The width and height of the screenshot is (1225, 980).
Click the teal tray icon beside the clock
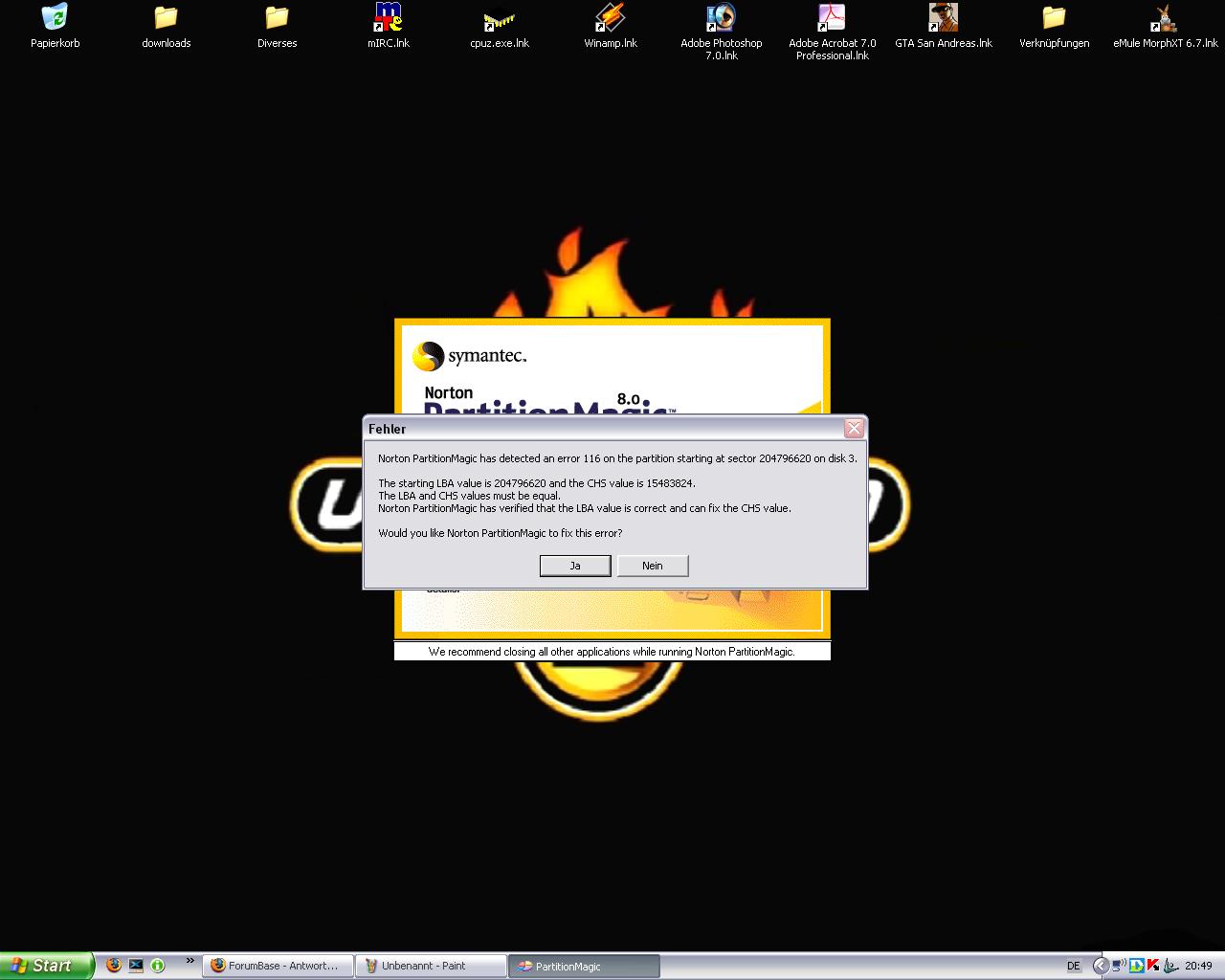(1170, 966)
